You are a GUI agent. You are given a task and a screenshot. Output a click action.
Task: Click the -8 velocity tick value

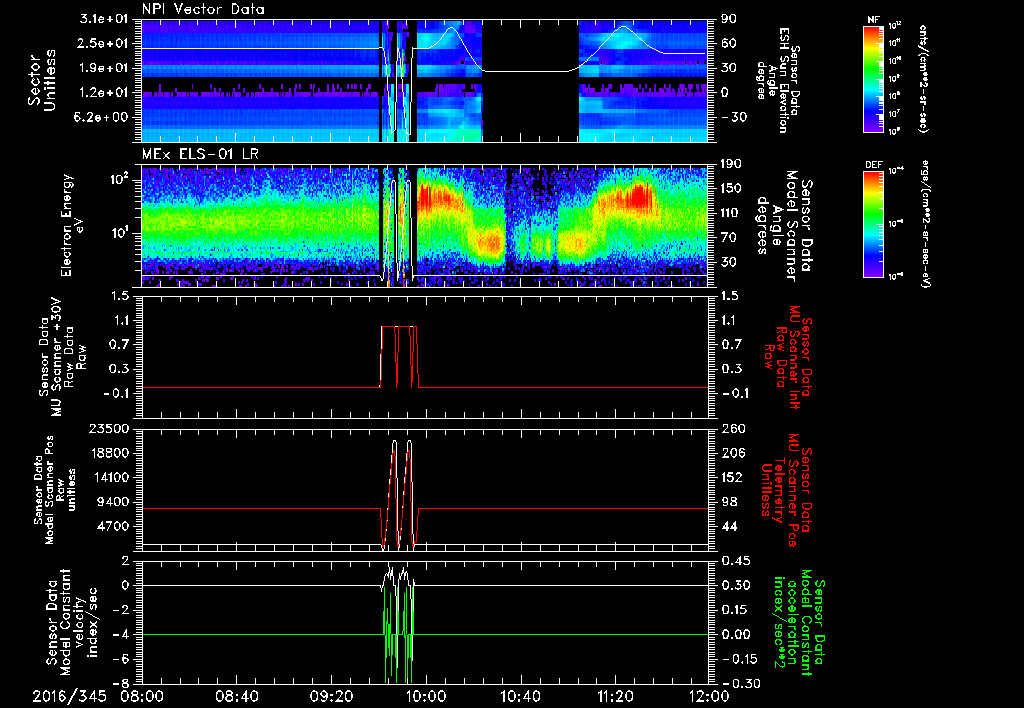coord(122,684)
